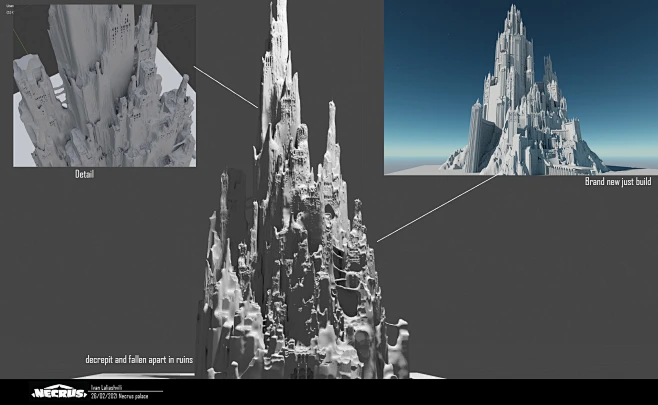
Task: Click the black footer bar
Action: click(x=400, y=392)
